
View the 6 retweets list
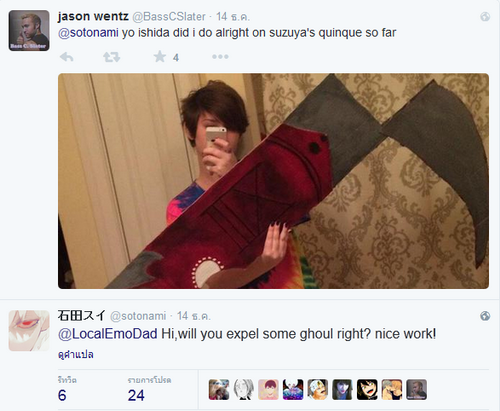[67, 389]
